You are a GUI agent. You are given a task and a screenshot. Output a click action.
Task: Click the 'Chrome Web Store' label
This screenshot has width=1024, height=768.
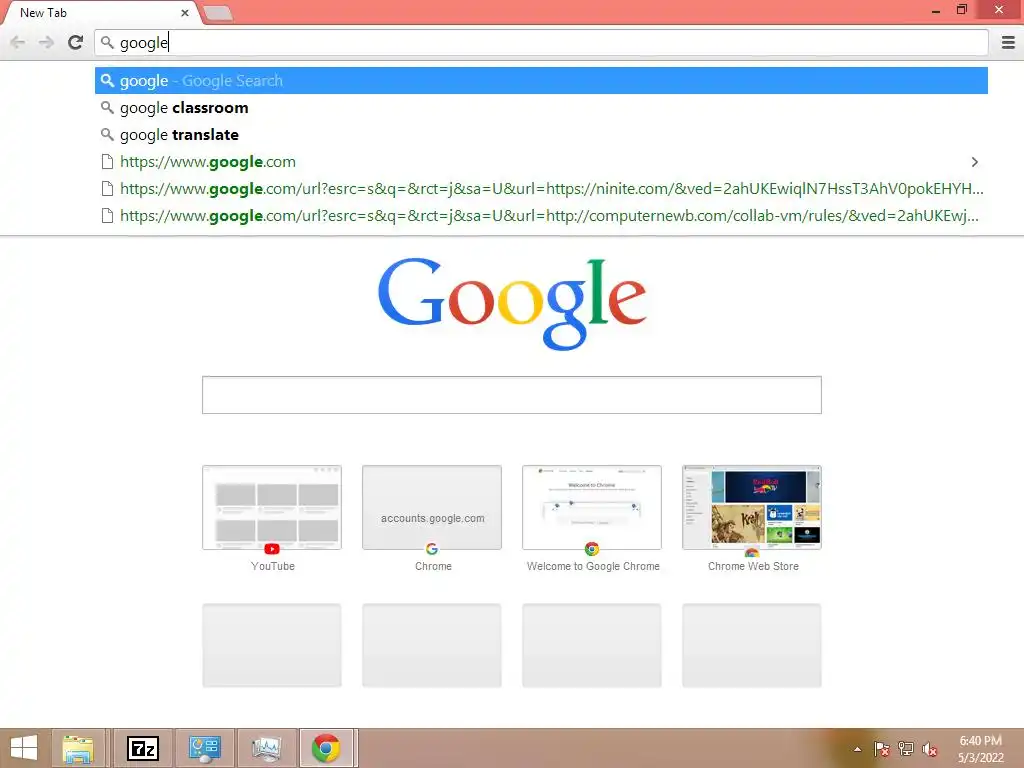753,566
